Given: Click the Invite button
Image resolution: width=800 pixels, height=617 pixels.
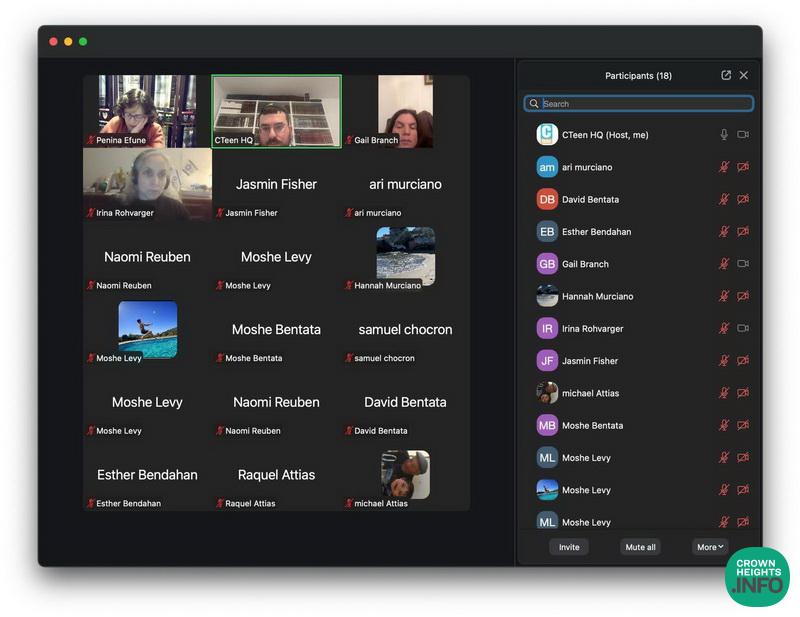Looking at the screenshot, I should tap(569, 547).
